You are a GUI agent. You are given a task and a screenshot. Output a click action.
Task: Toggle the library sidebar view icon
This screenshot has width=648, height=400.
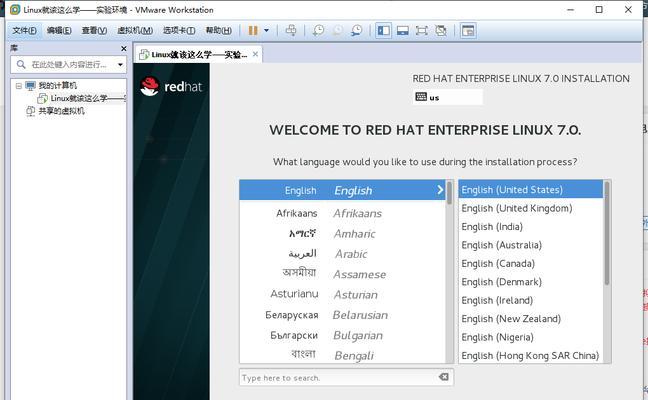(x=384, y=31)
